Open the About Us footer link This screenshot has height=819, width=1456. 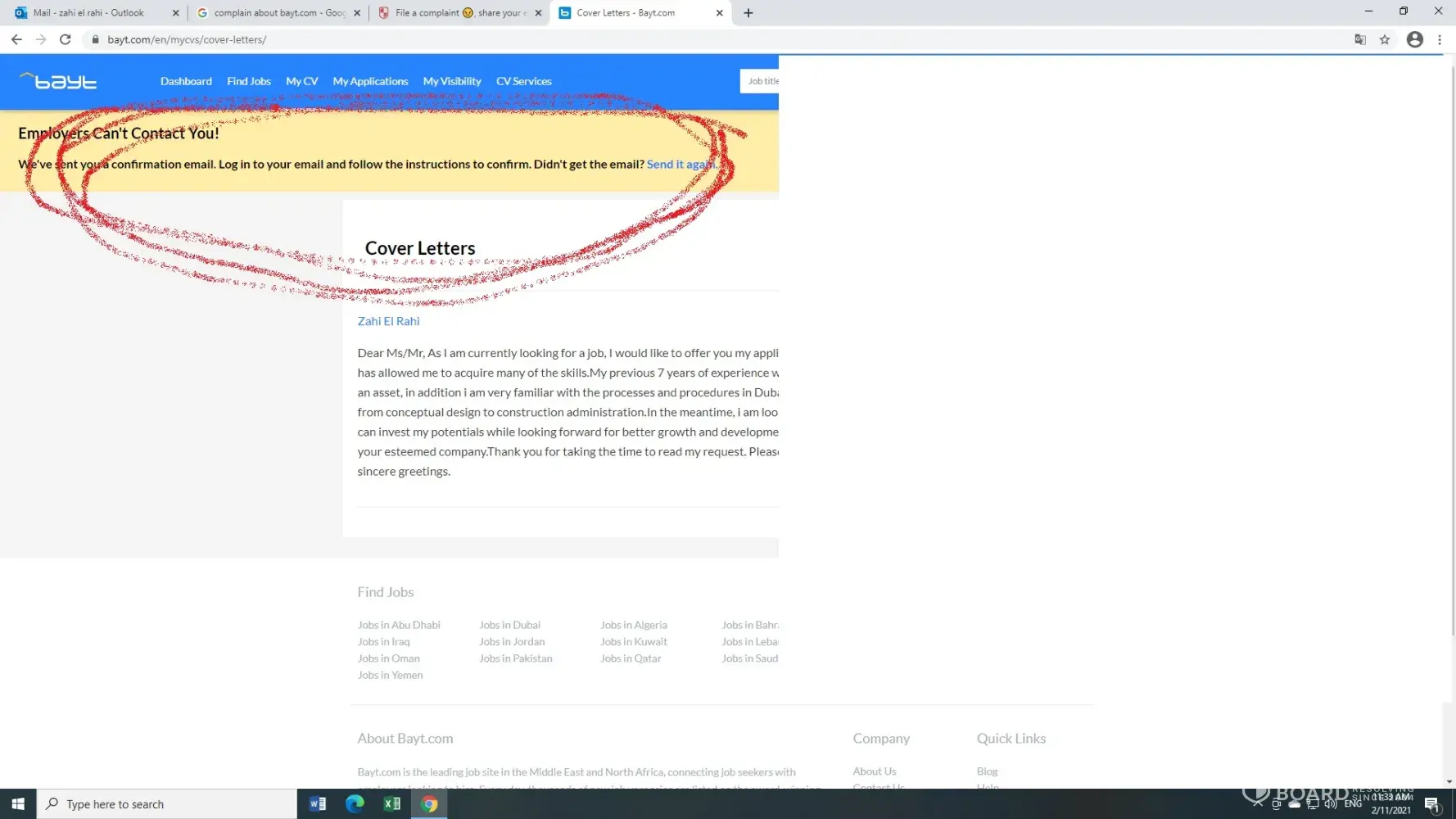(x=875, y=771)
